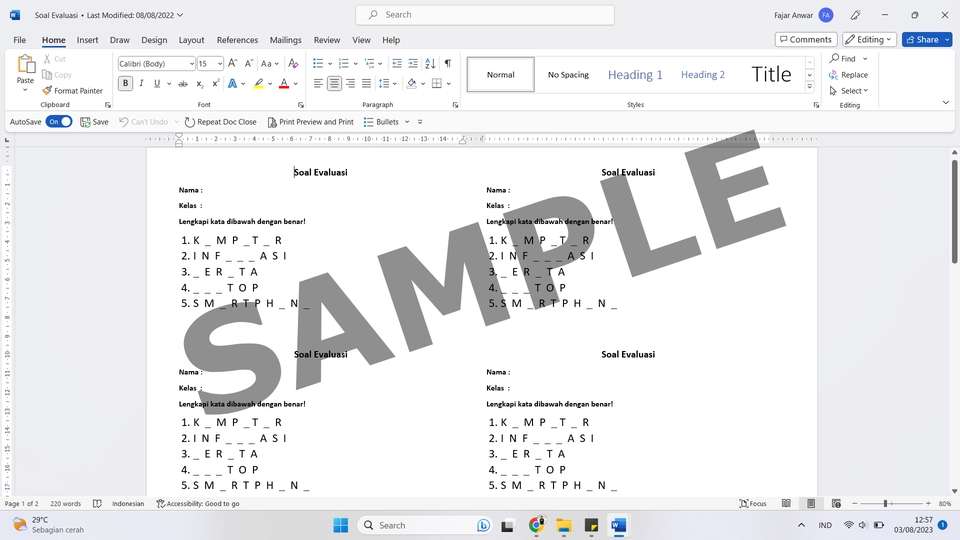960x540 pixels.
Task: Apply the text highlight color
Action: pyautogui.click(x=259, y=84)
